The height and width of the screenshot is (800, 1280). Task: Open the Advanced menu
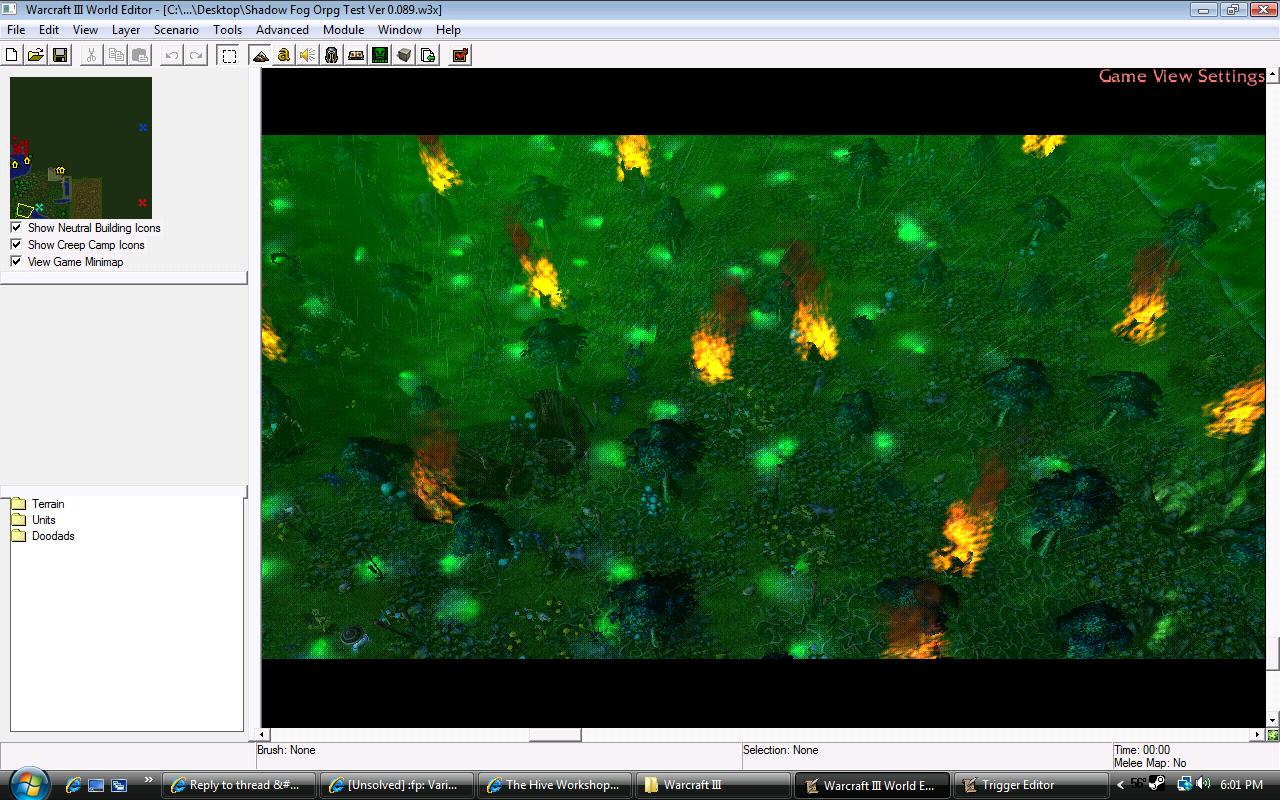click(282, 30)
